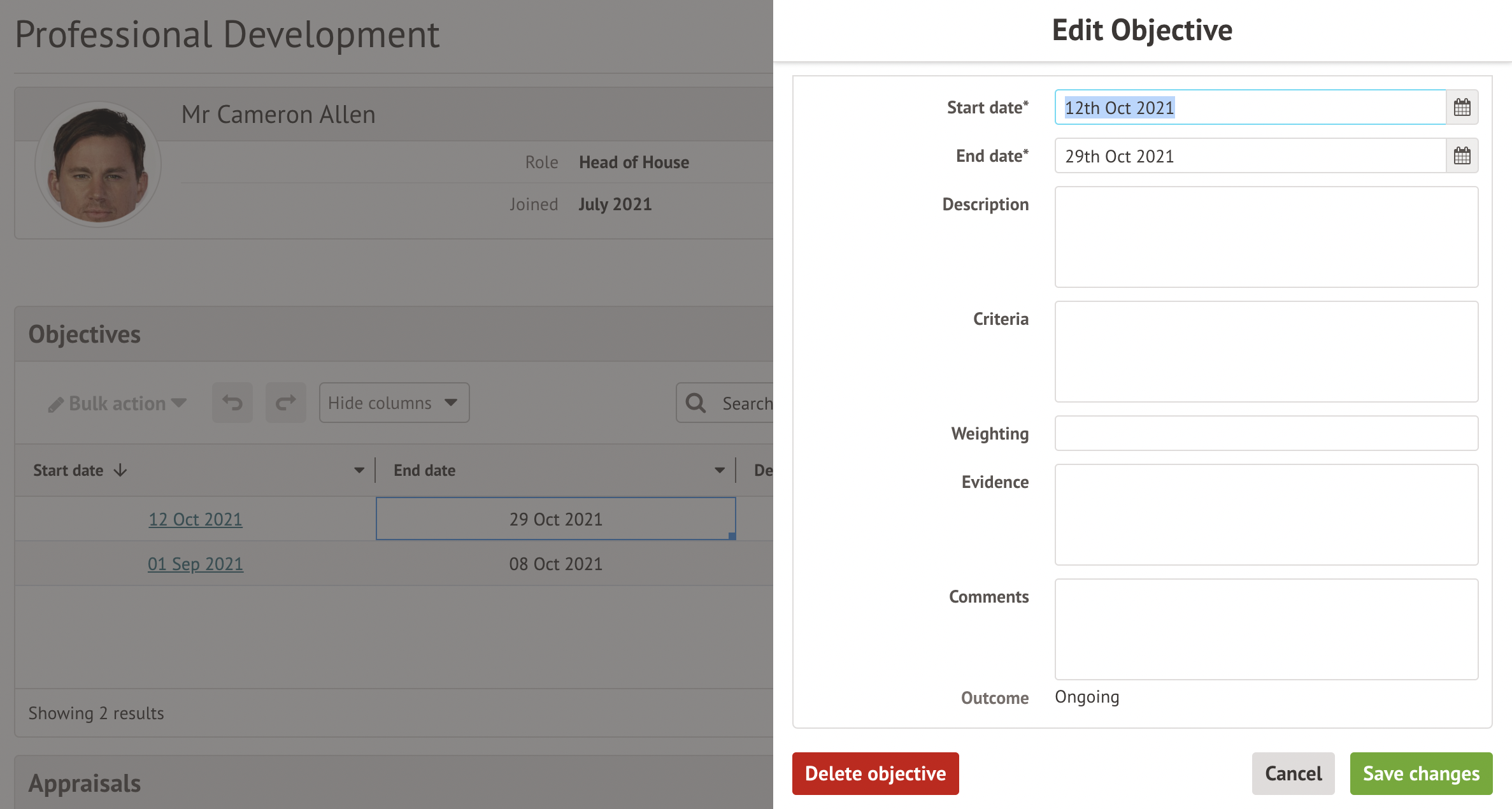Expand the Bulk action dropdown
Viewport: 1512px width, 809px height.
(118, 403)
